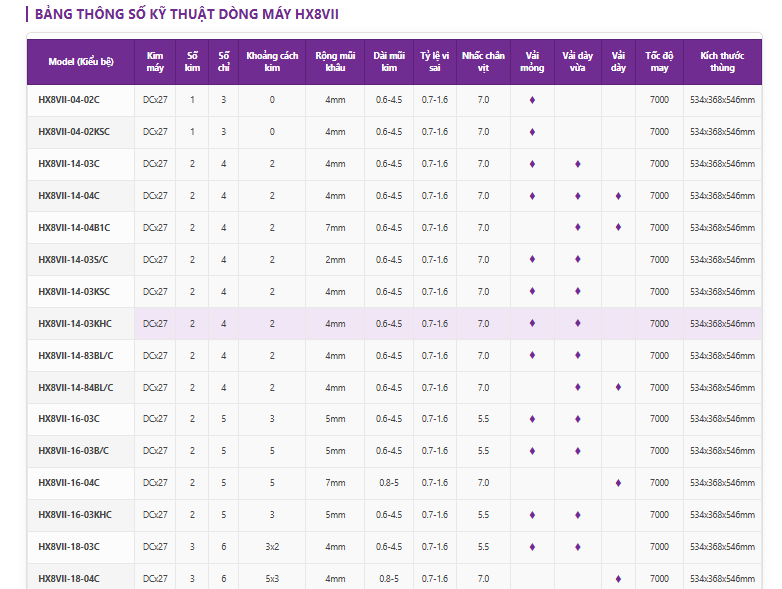Click the Kích thước thùng column header
Image resolution: width=782 pixels, height=589 pixels.
click(x=722, y=62)
